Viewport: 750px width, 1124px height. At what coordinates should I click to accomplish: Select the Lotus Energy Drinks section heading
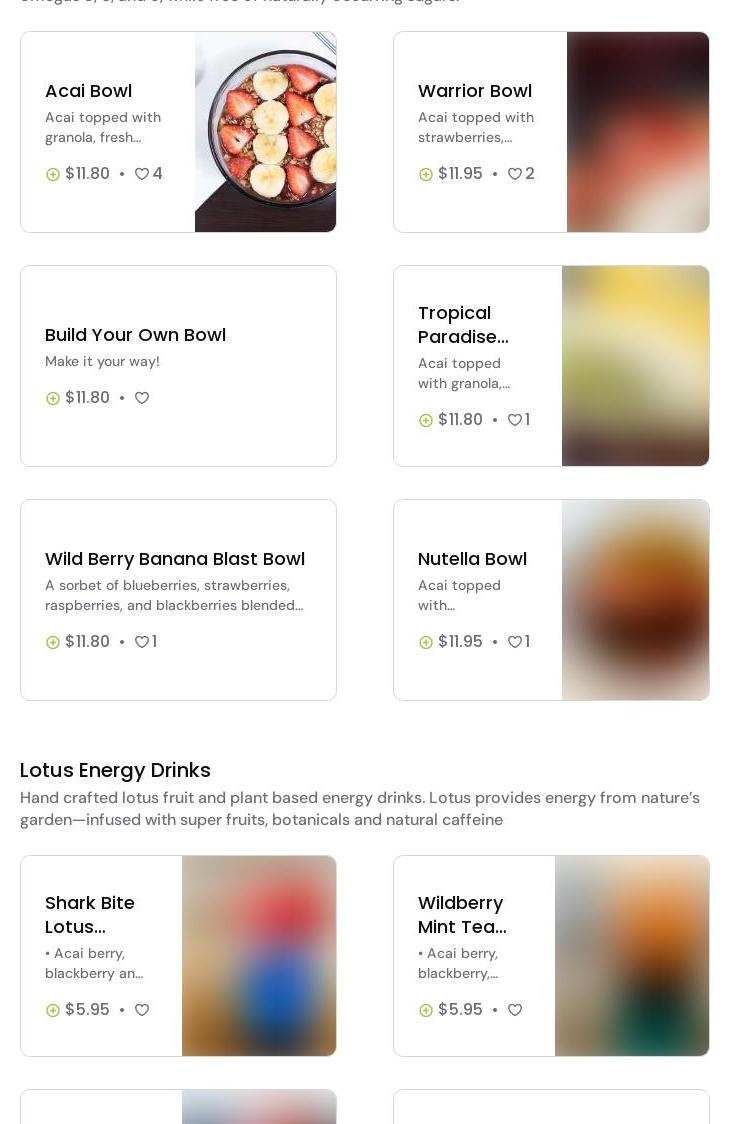pyautogui.click(x=115, y=770)
